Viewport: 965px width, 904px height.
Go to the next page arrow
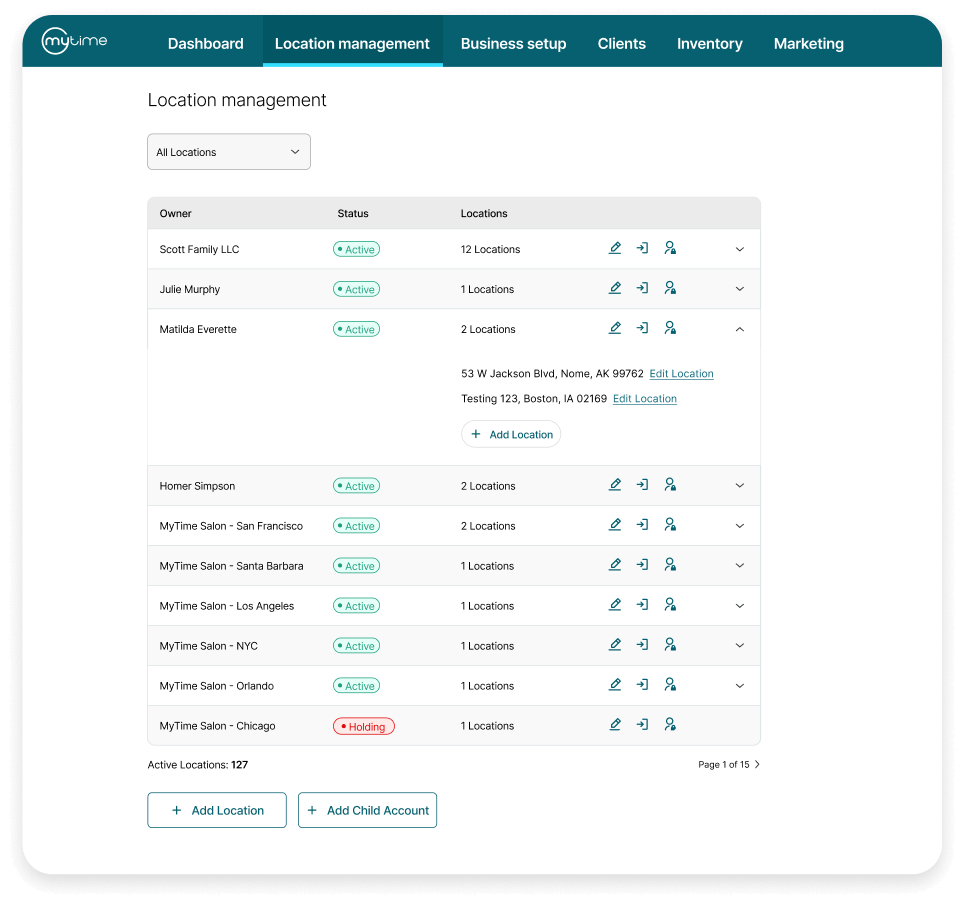pyautogui.click(x=757, y=764)
